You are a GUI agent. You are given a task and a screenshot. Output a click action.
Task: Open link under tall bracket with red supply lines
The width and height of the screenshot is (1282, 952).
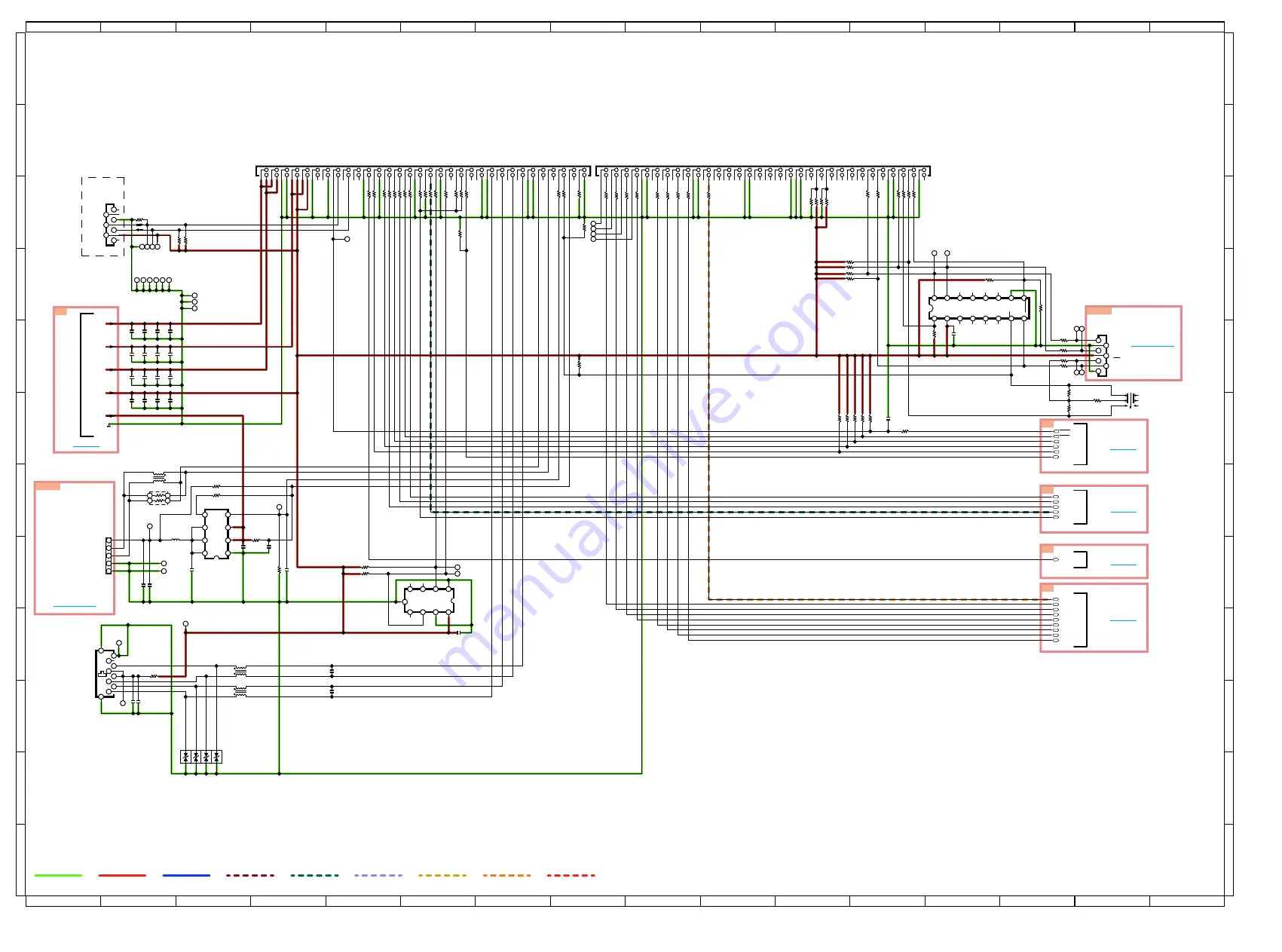(x=86, y=447)
